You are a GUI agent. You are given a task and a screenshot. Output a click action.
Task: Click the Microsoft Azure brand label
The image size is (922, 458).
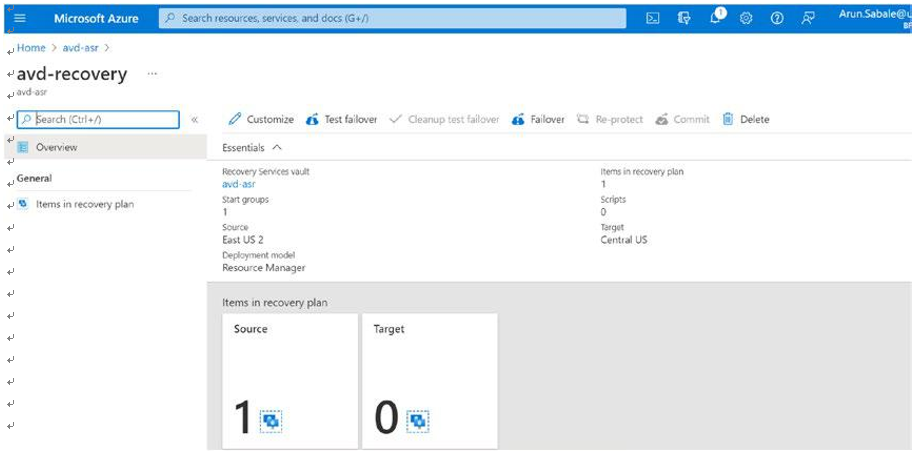click(96, 18)
